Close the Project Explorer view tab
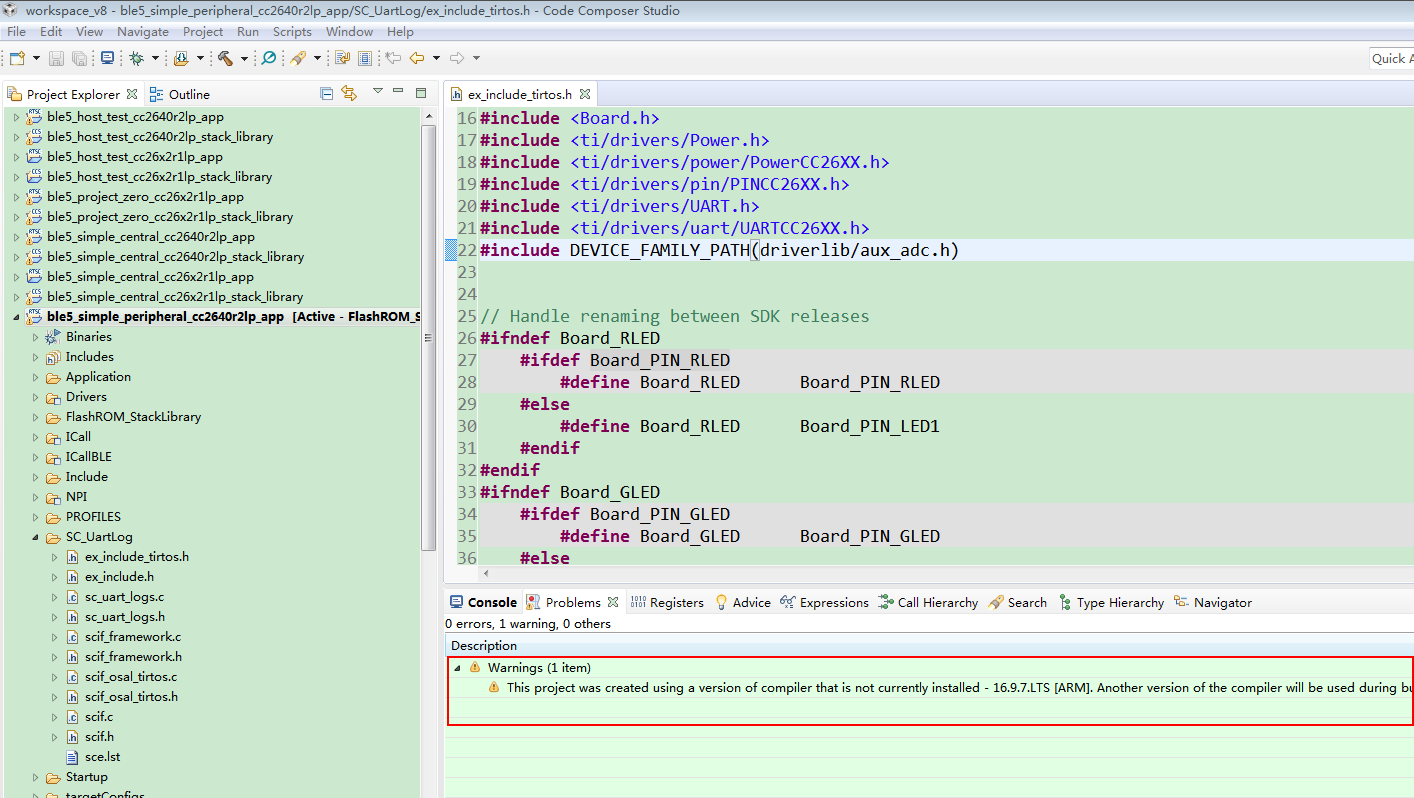 pos(130,95)
